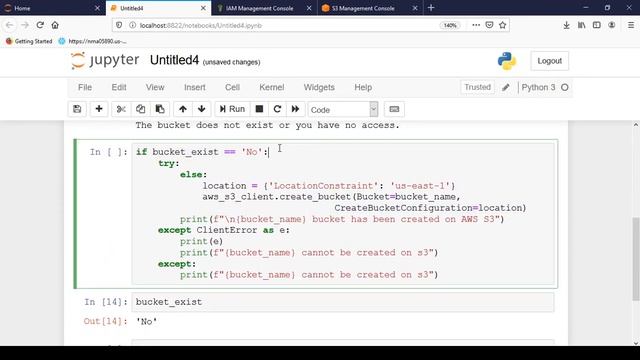
Task: Click the pencil edit mode icon
Action: click(x=506, y=87)
